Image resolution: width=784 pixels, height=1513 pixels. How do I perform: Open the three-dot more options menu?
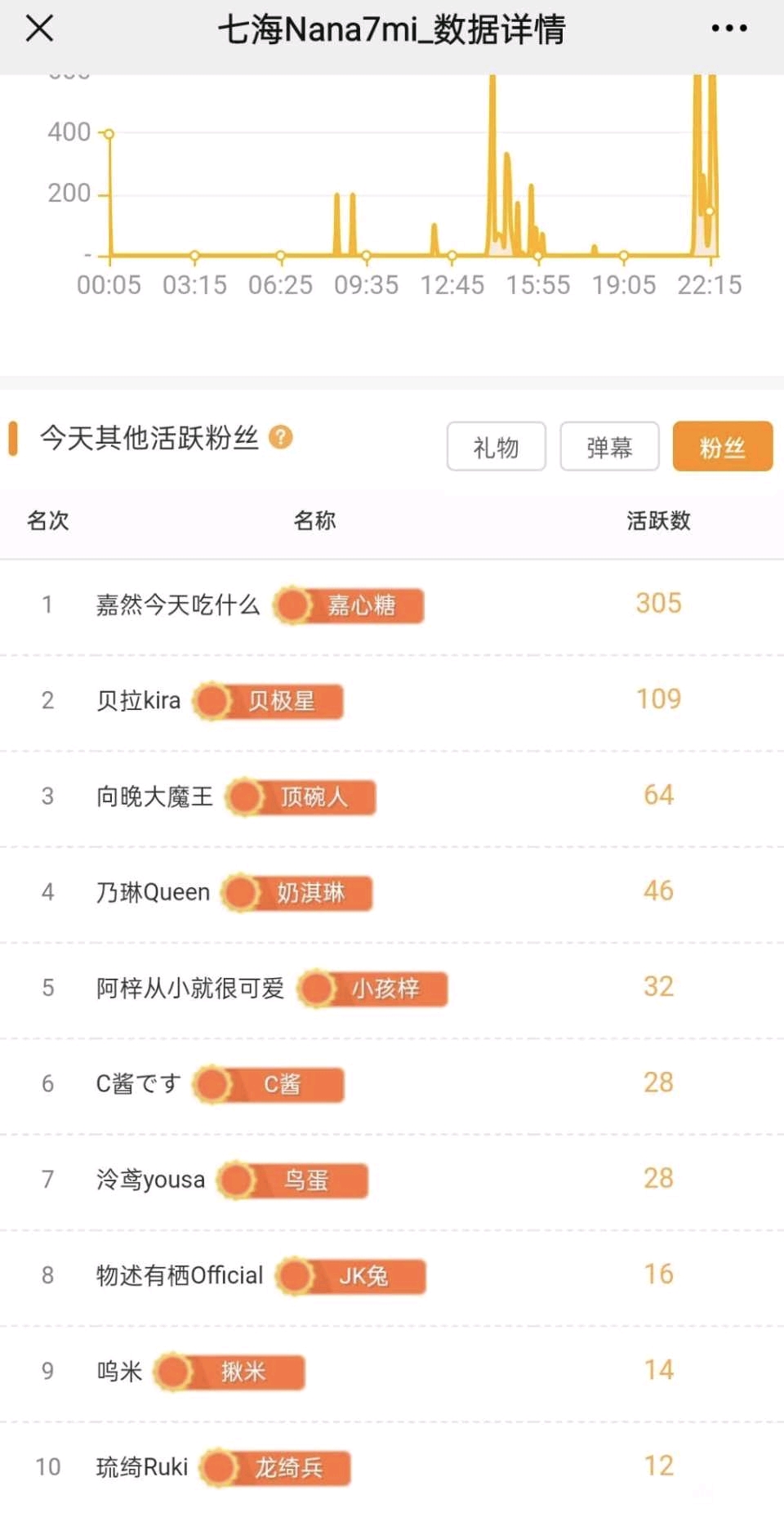point(728,29)
